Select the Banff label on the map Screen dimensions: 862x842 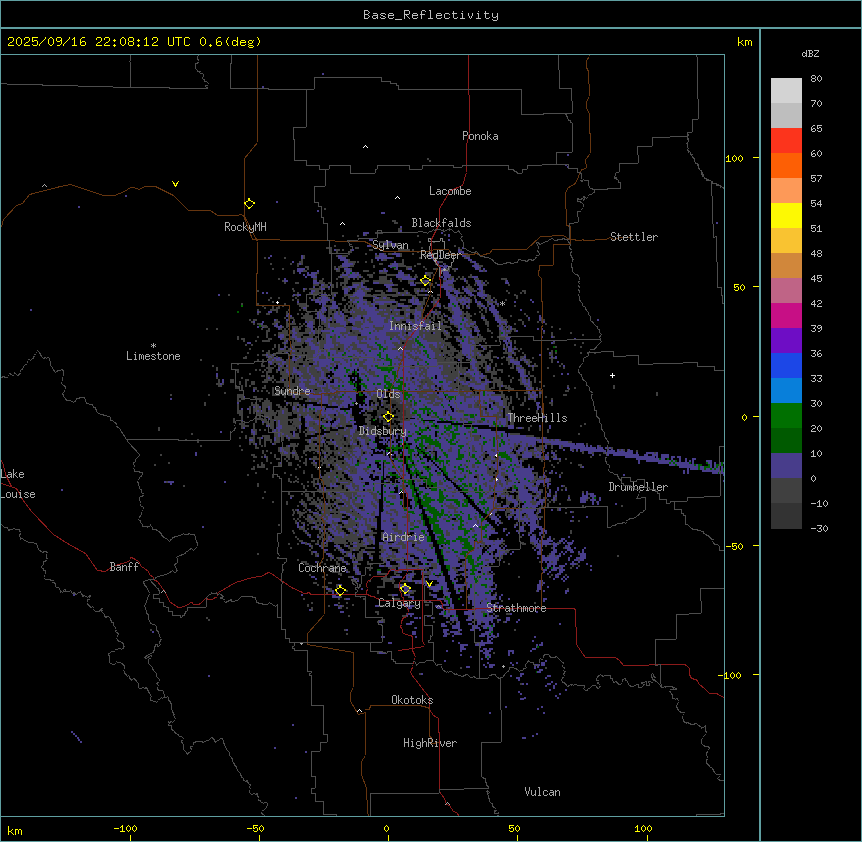pyautogui.click(x=124, y=568)
